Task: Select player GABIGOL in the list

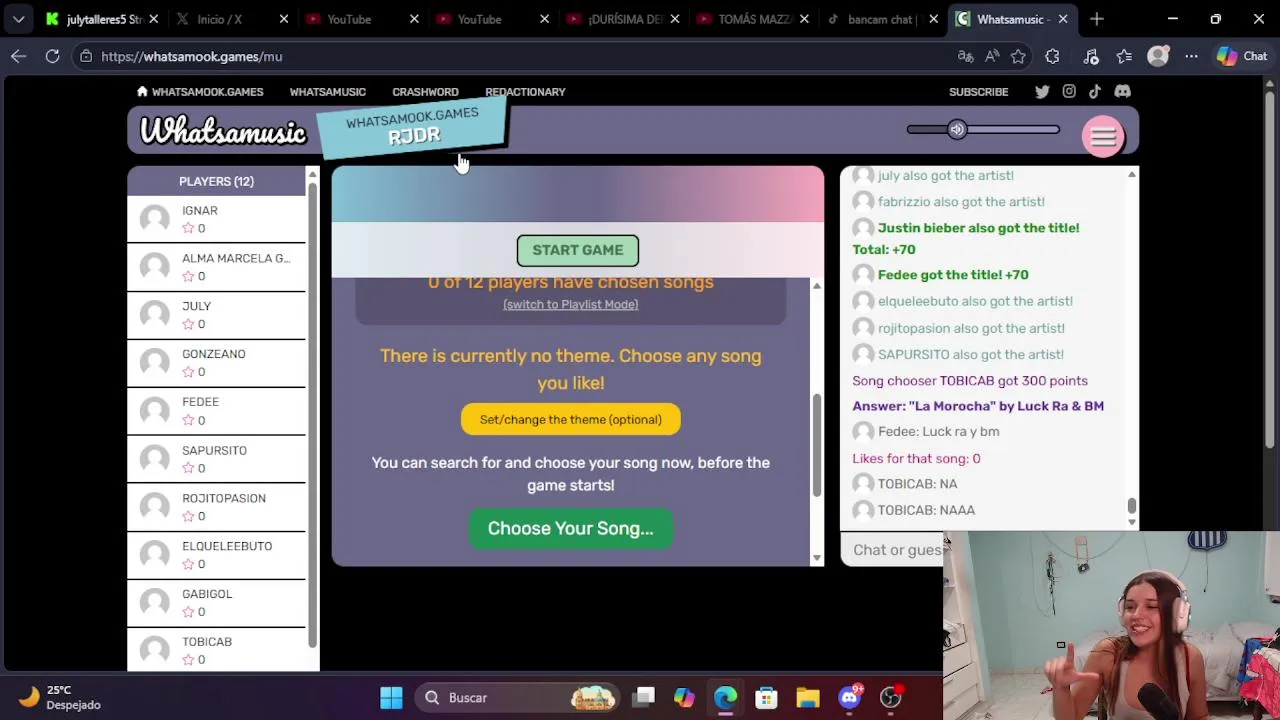Action: [x=216, y=603]
